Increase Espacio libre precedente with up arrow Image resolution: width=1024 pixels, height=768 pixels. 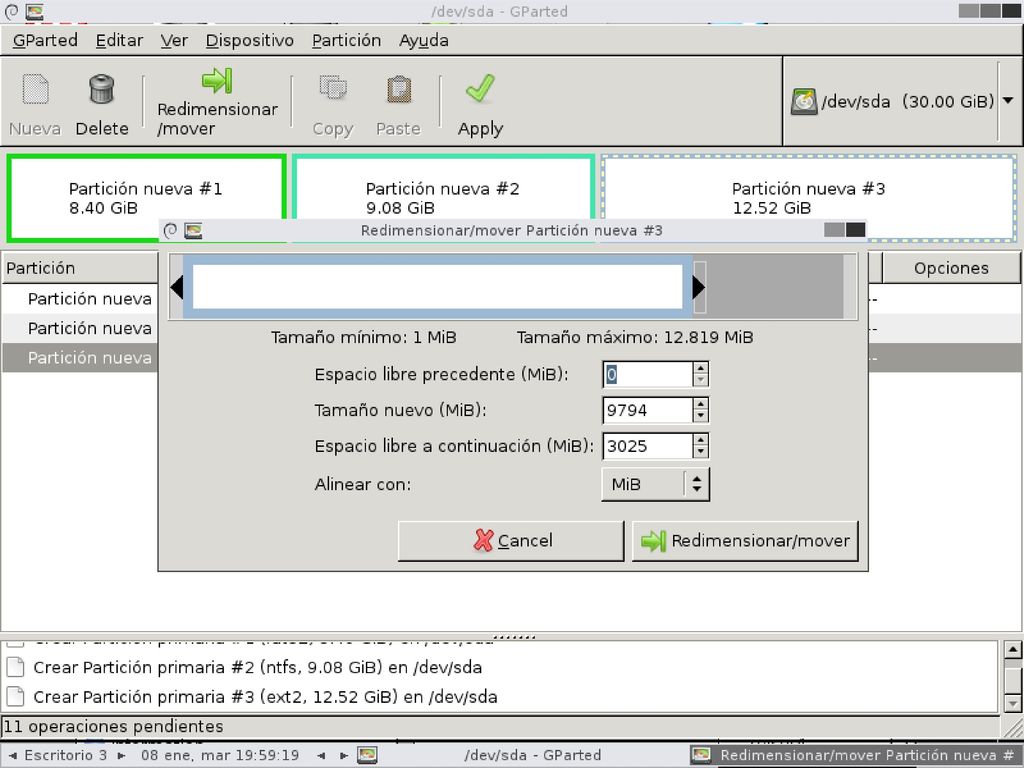pyautogui.click(x=701, y=368)
